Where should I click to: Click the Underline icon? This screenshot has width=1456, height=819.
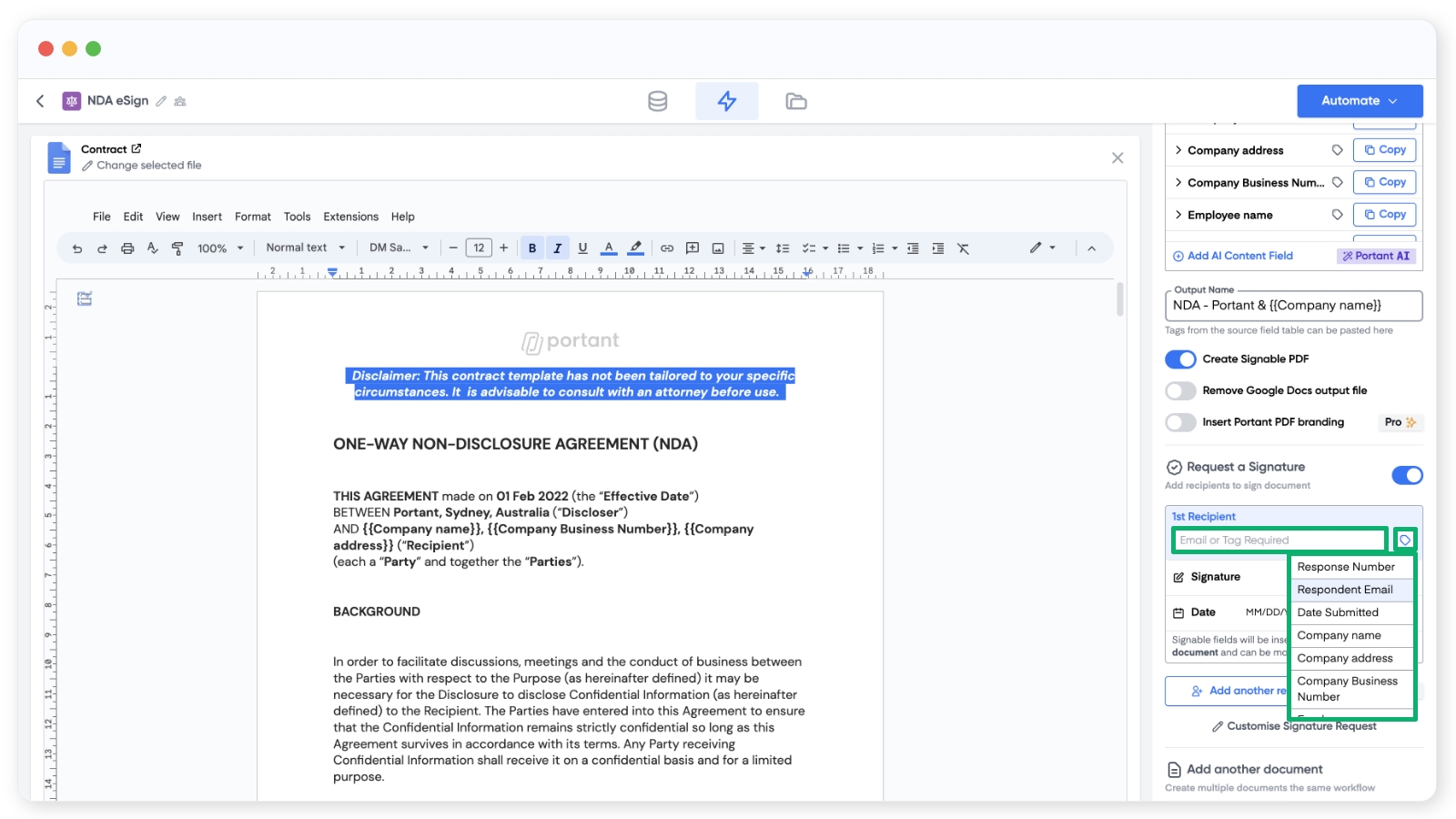click(x=582, y=248)
